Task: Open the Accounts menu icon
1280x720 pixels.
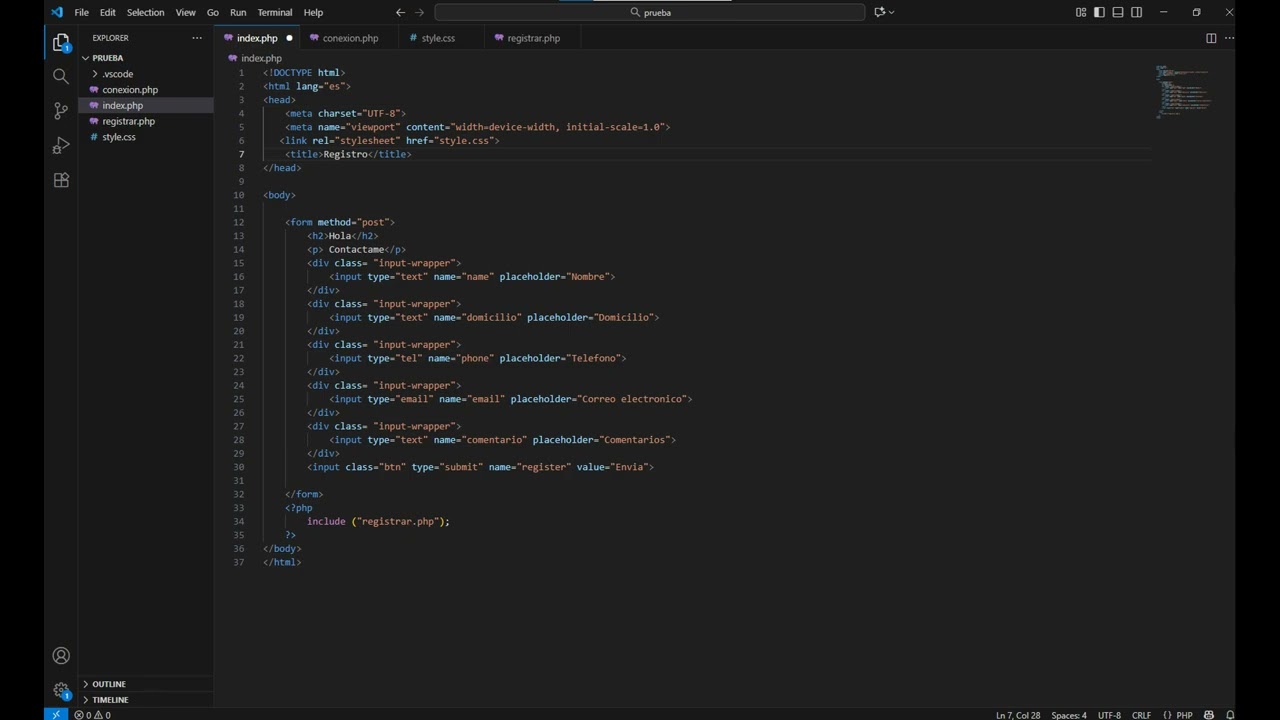Action: click(61, 656)
